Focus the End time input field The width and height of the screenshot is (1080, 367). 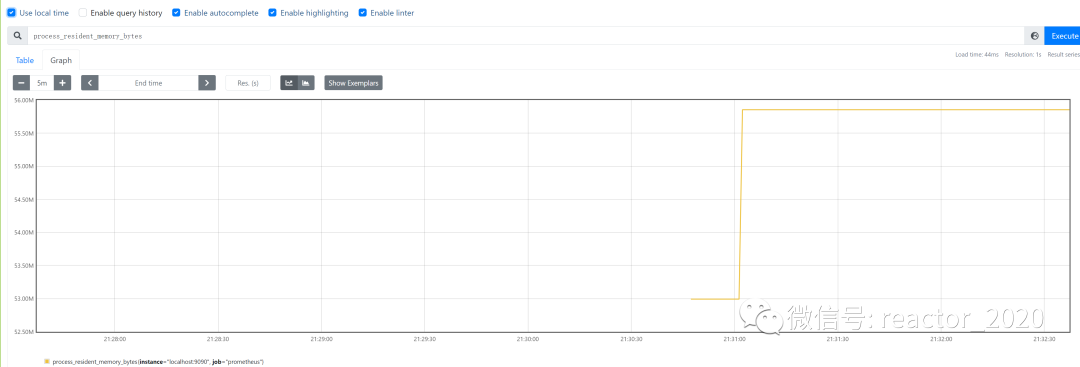click(148, 83)
